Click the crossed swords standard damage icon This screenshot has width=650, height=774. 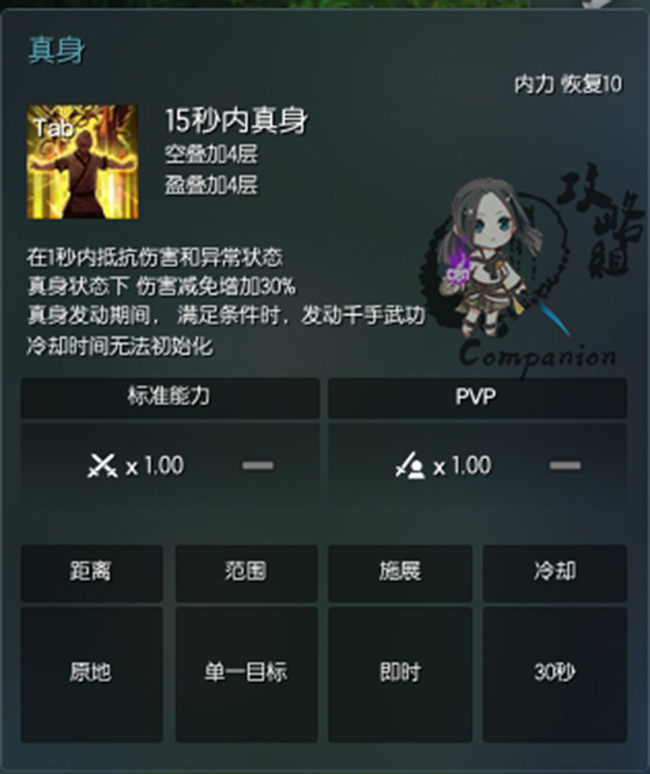102,465
